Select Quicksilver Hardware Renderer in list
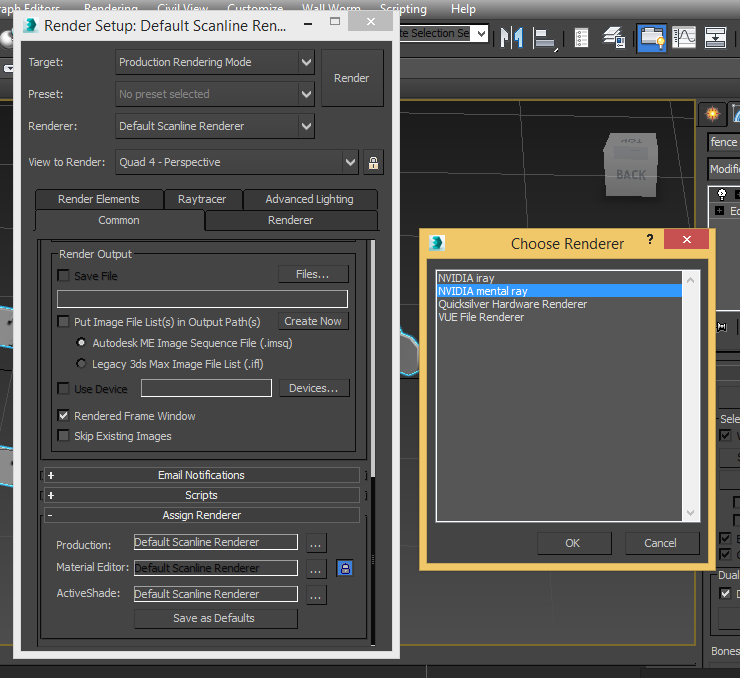 click(559, 304)
